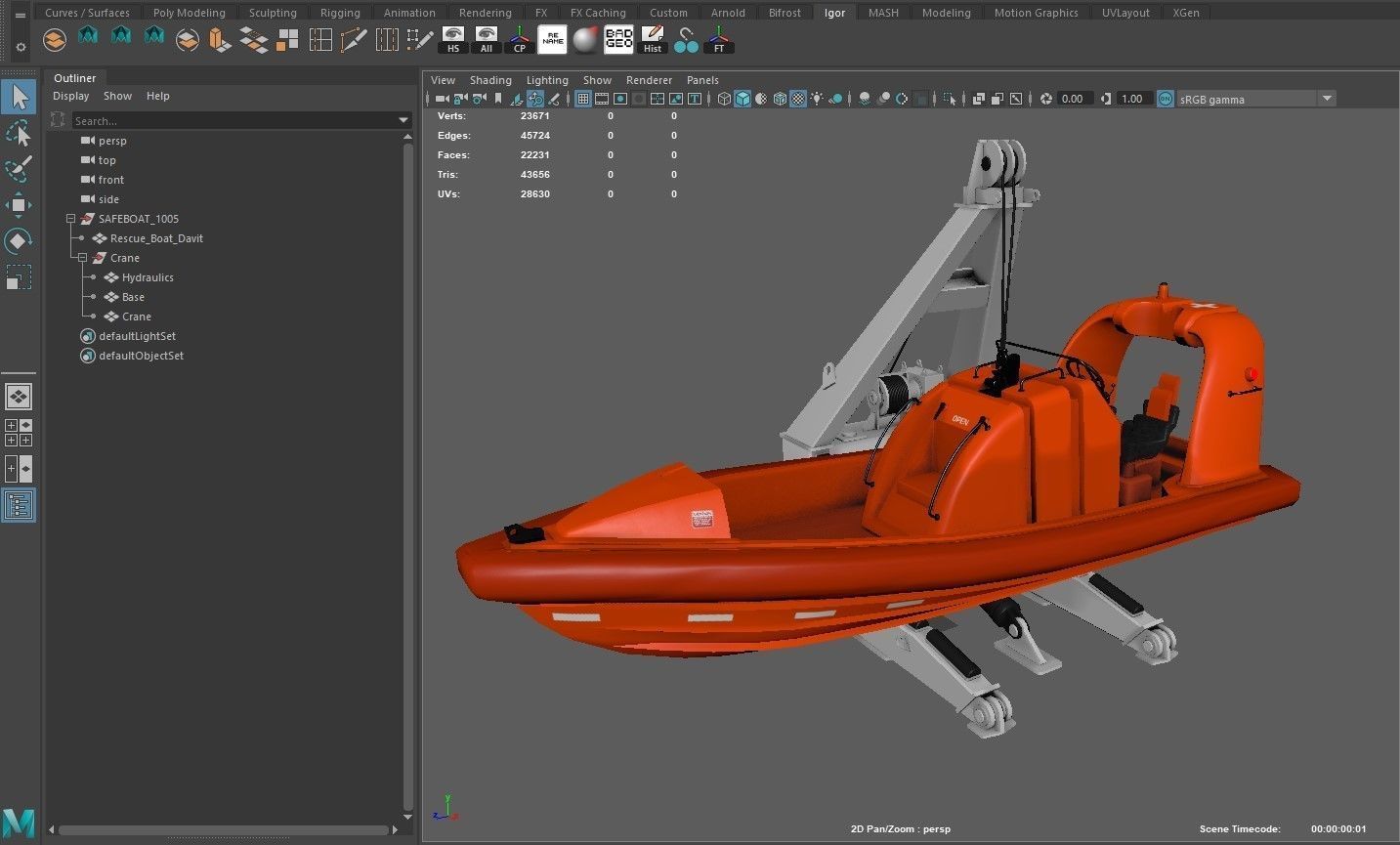Open the viewport Panels menu
Image resolution: width=1400 pixels, height=845 pixels.
pyautogui.click(x=702, y=80)
